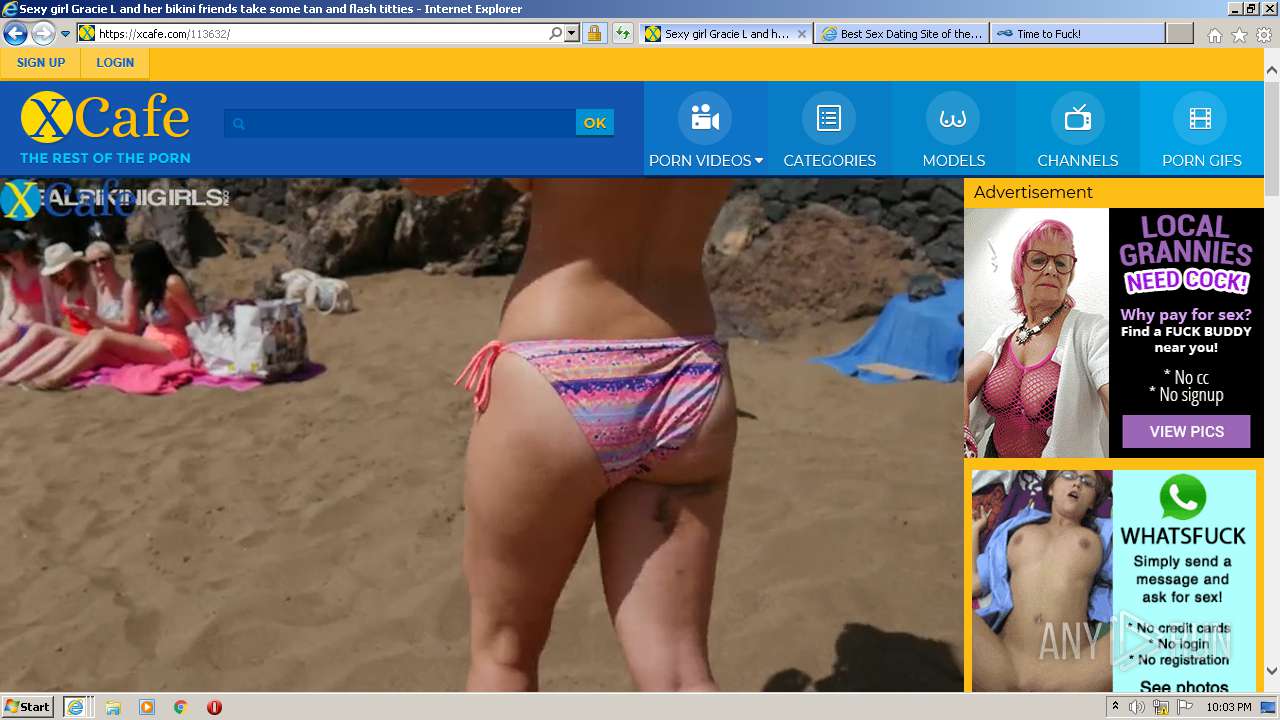Click the video camera icon in navigation
Image resolution: width=1280 pixels, height=720 pixels.
coord(705,118)
